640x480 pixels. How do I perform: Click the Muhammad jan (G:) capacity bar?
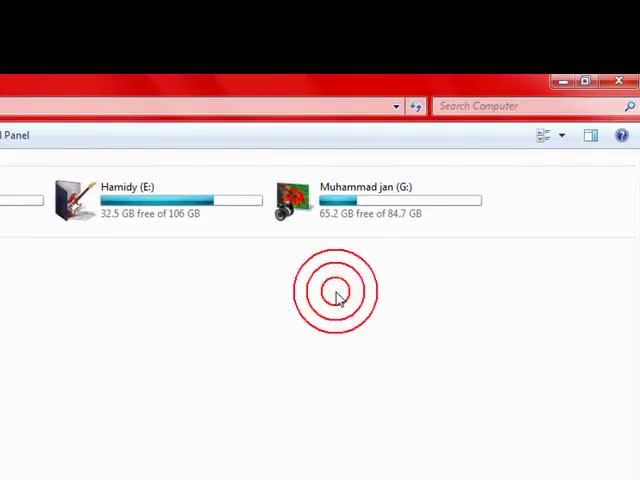click(x=400, y=200)
